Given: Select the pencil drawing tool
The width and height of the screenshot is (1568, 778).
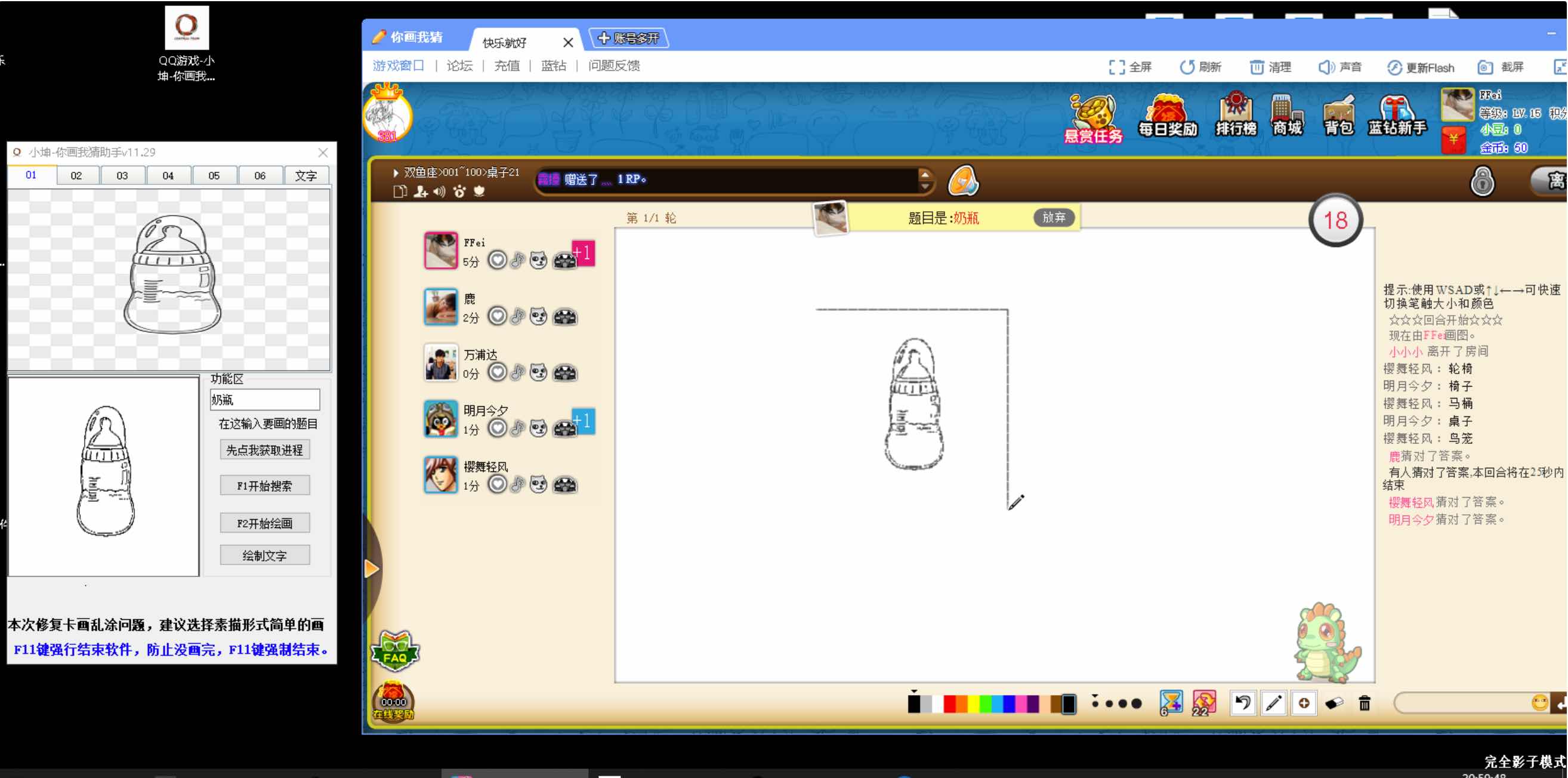Looking at the screenshot, I should pyautogui.click(x=1273, y=703).
